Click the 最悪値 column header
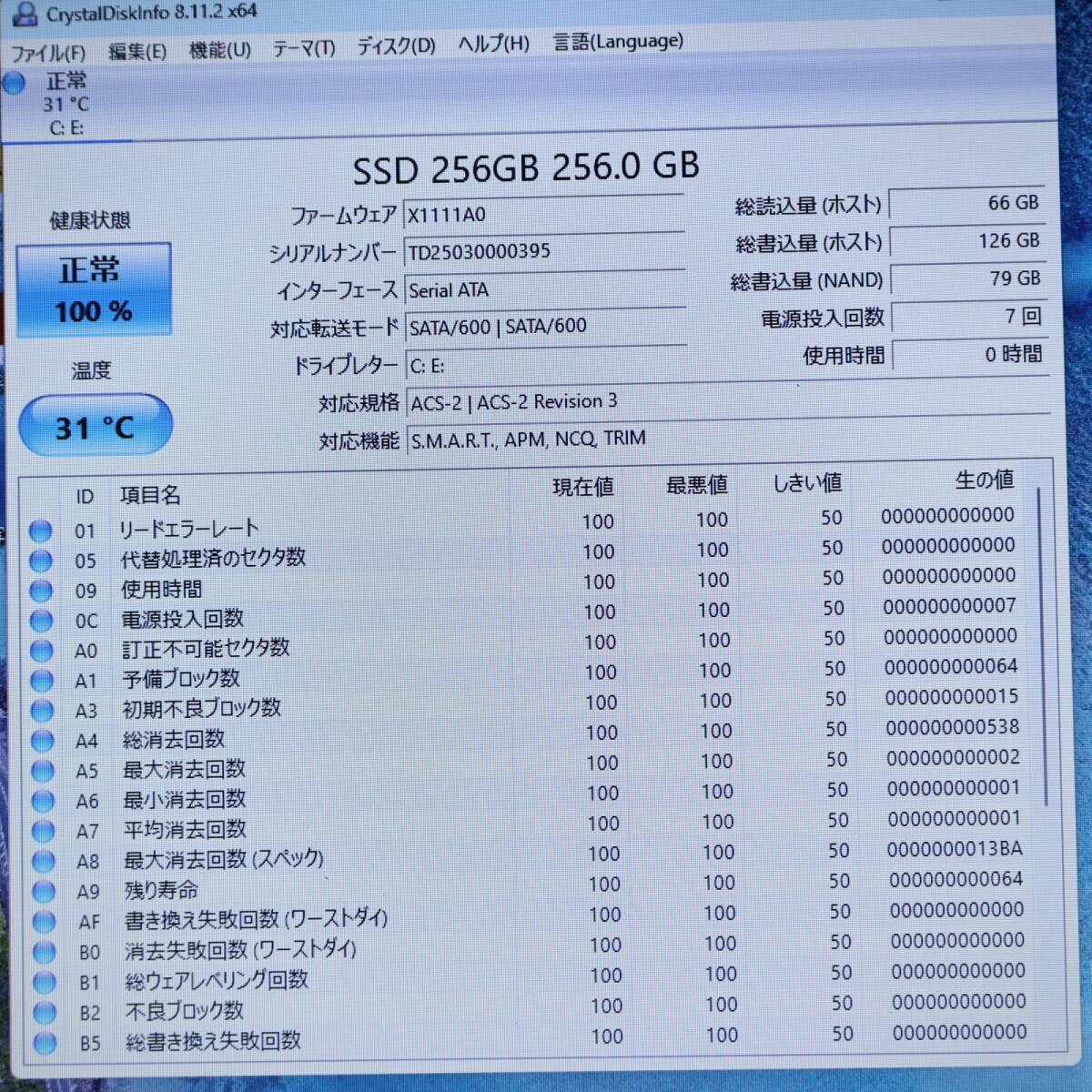 [697, 485]
